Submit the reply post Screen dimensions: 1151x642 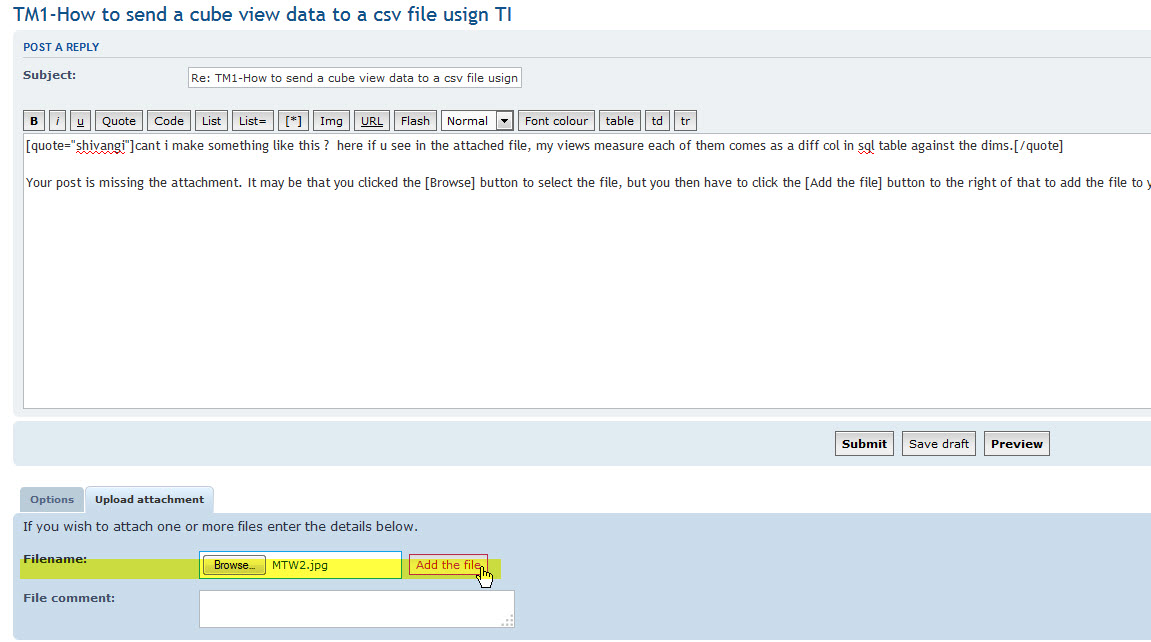point(864,444)
